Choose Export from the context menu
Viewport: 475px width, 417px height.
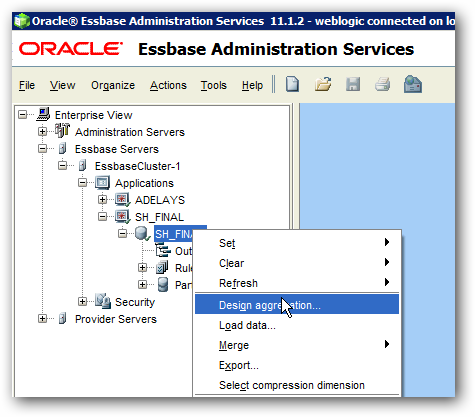[297, 365]
